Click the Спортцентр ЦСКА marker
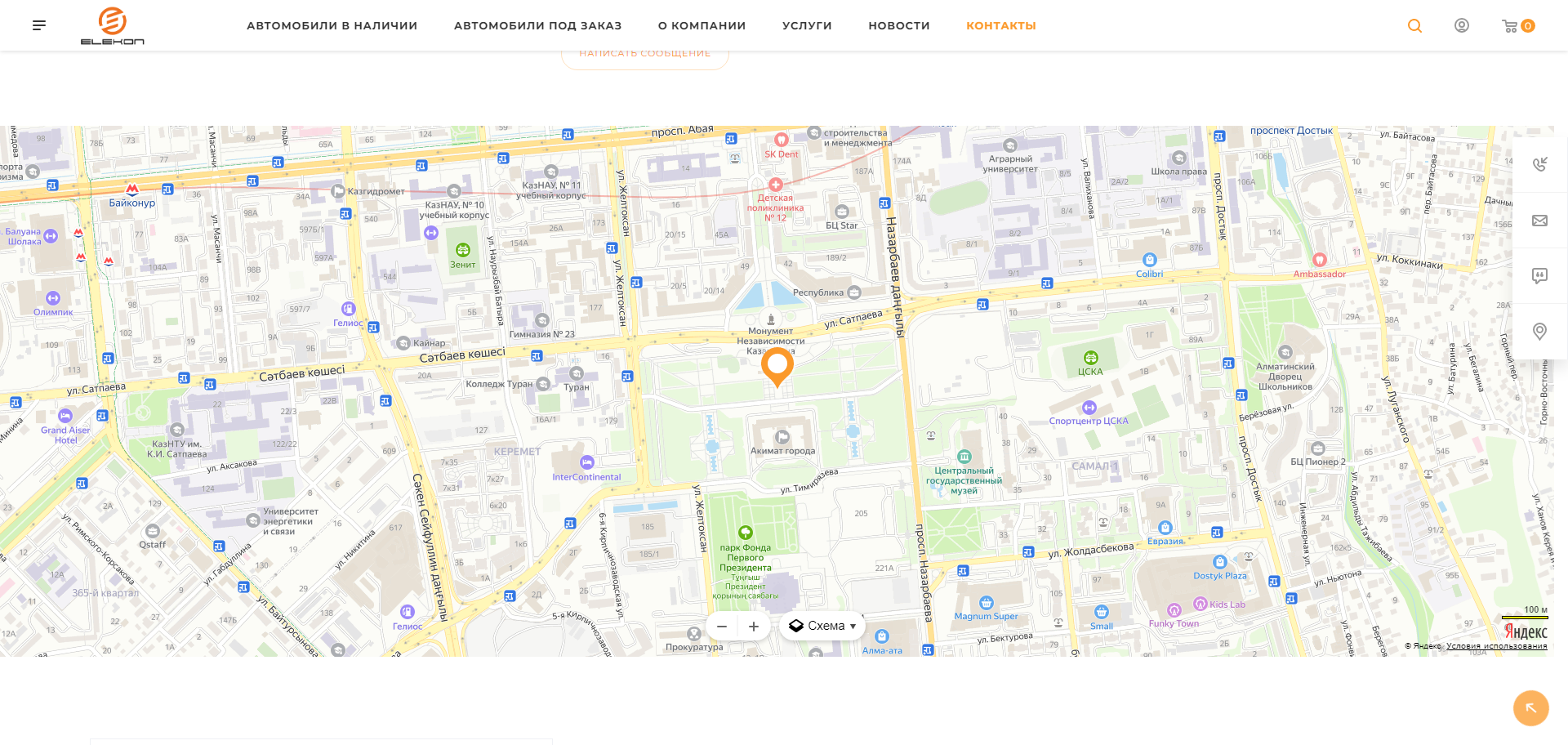This screenshot has width=1568, height=745. click(x=1089, y=408)
